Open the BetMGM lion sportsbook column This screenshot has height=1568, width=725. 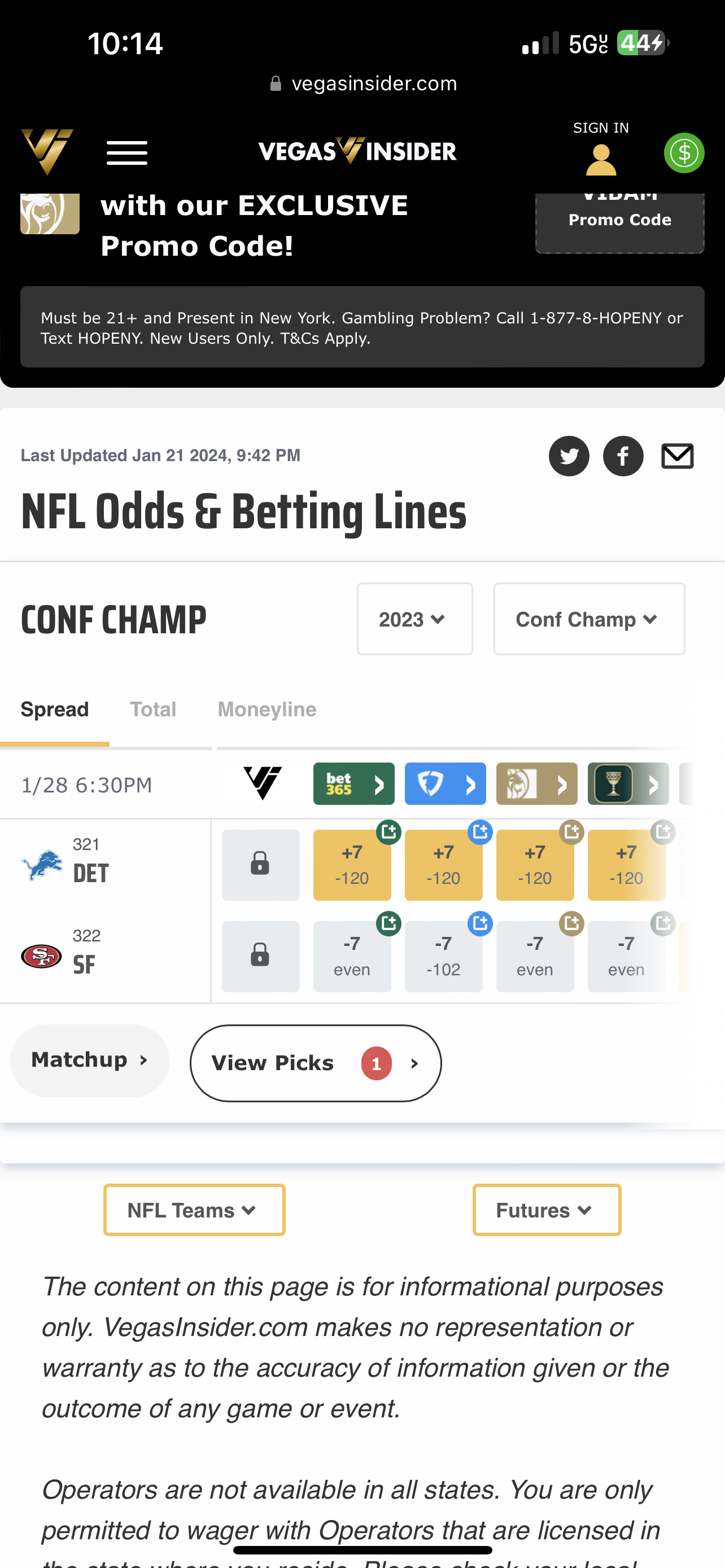[536, 783]
